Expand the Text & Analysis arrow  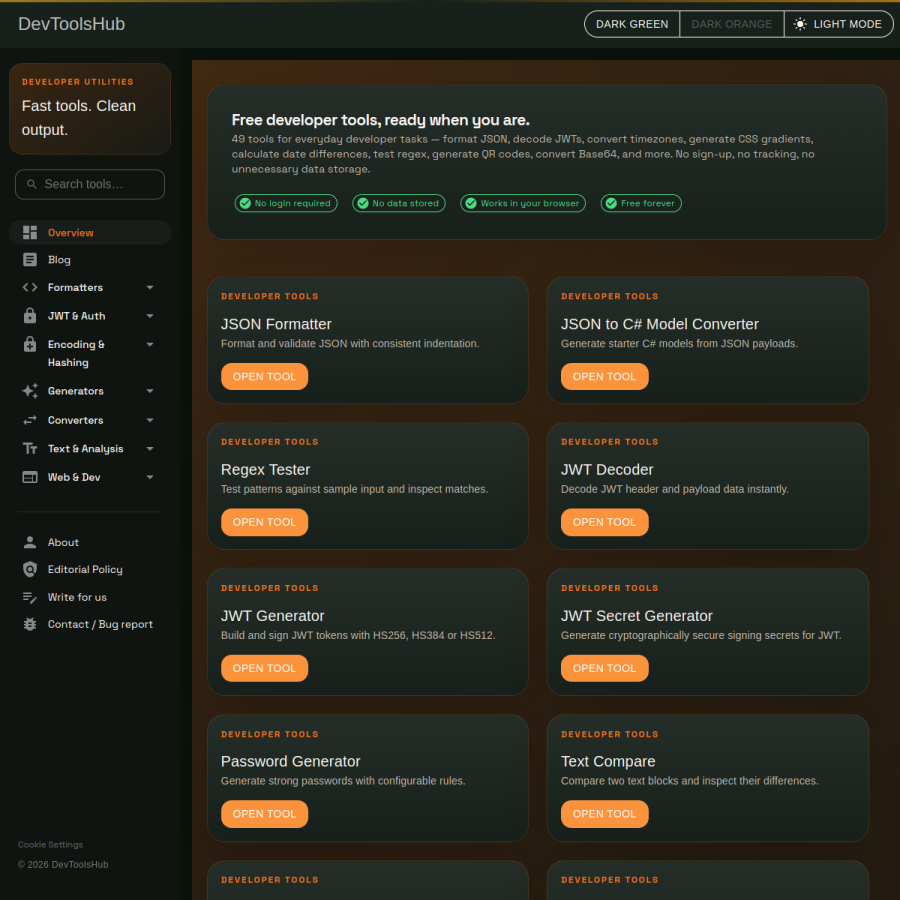pyautogui.click(x=150, y=448)
